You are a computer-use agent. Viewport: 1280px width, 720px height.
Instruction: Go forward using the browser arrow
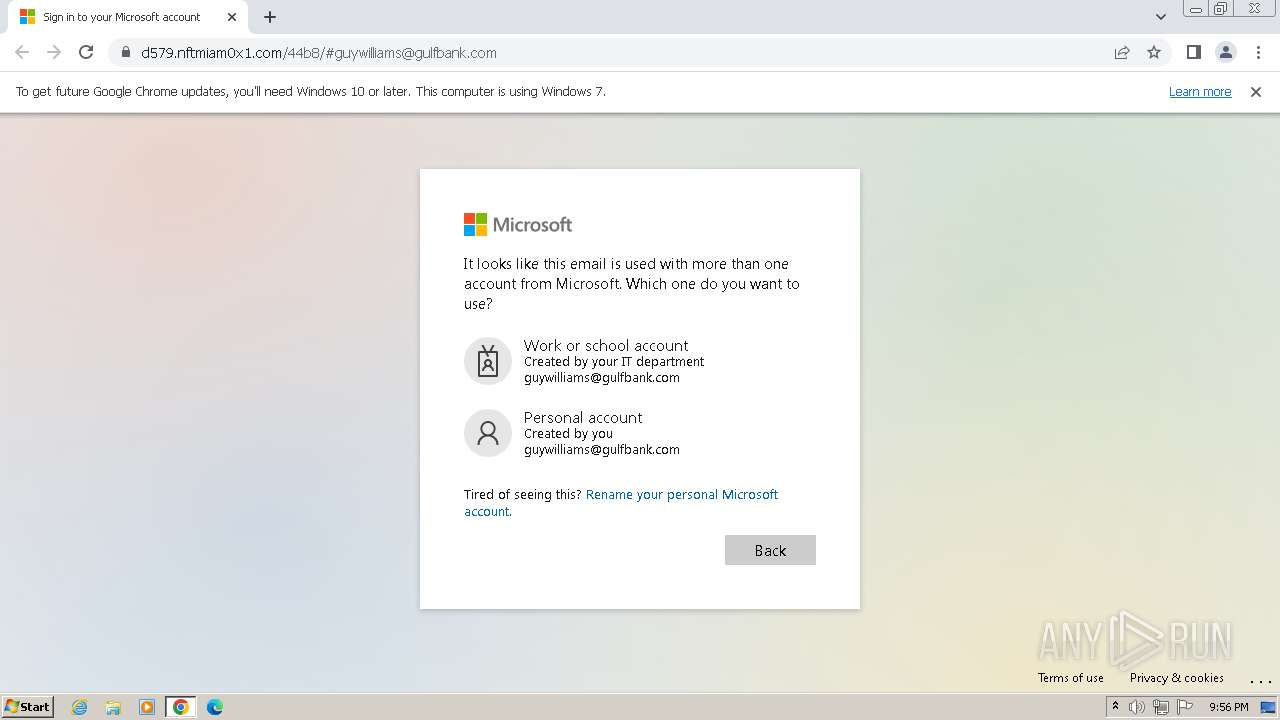tap(54, 53)
